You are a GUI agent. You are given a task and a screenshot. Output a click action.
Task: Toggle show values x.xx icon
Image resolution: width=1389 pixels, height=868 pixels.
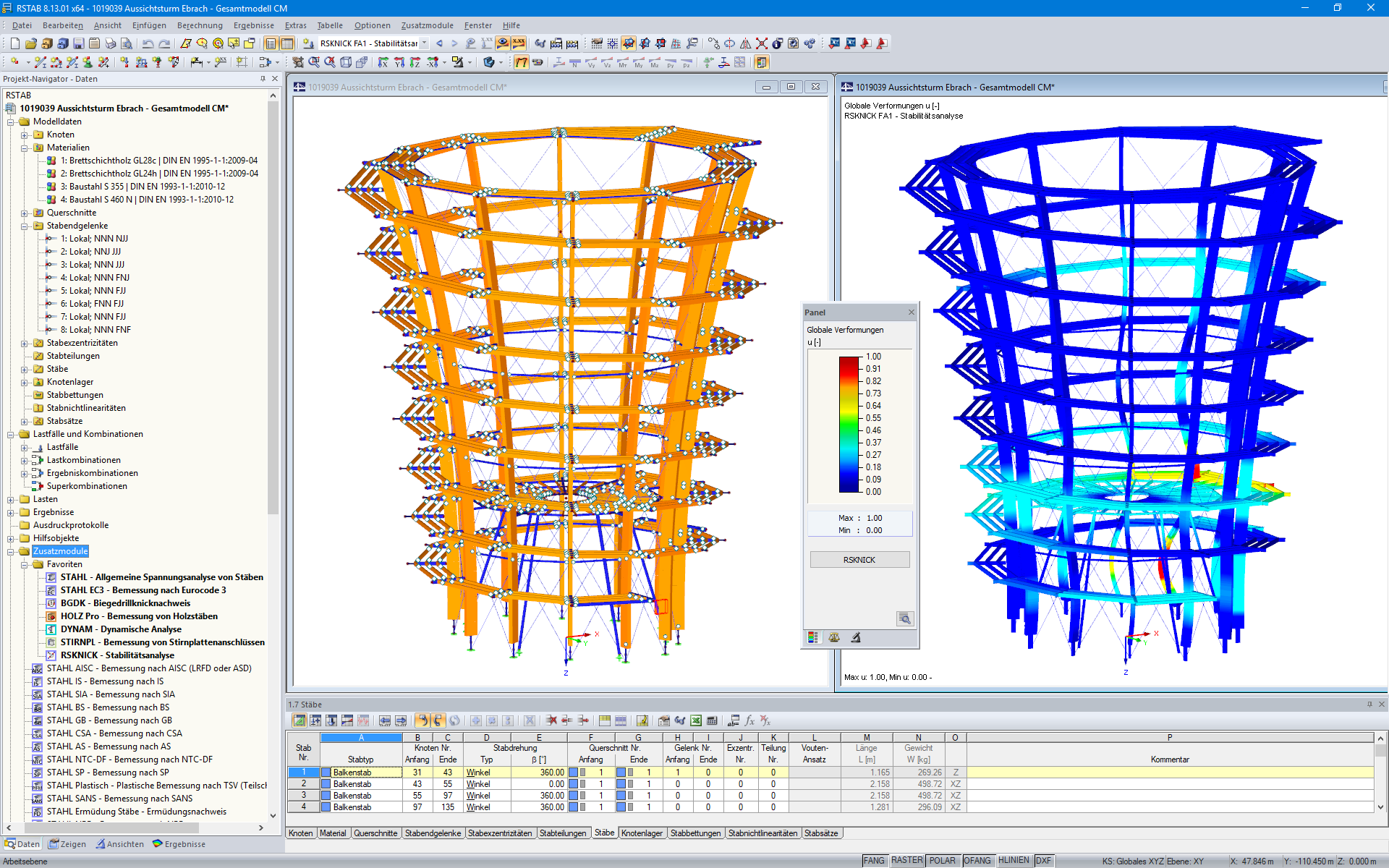tap(518, 43)
